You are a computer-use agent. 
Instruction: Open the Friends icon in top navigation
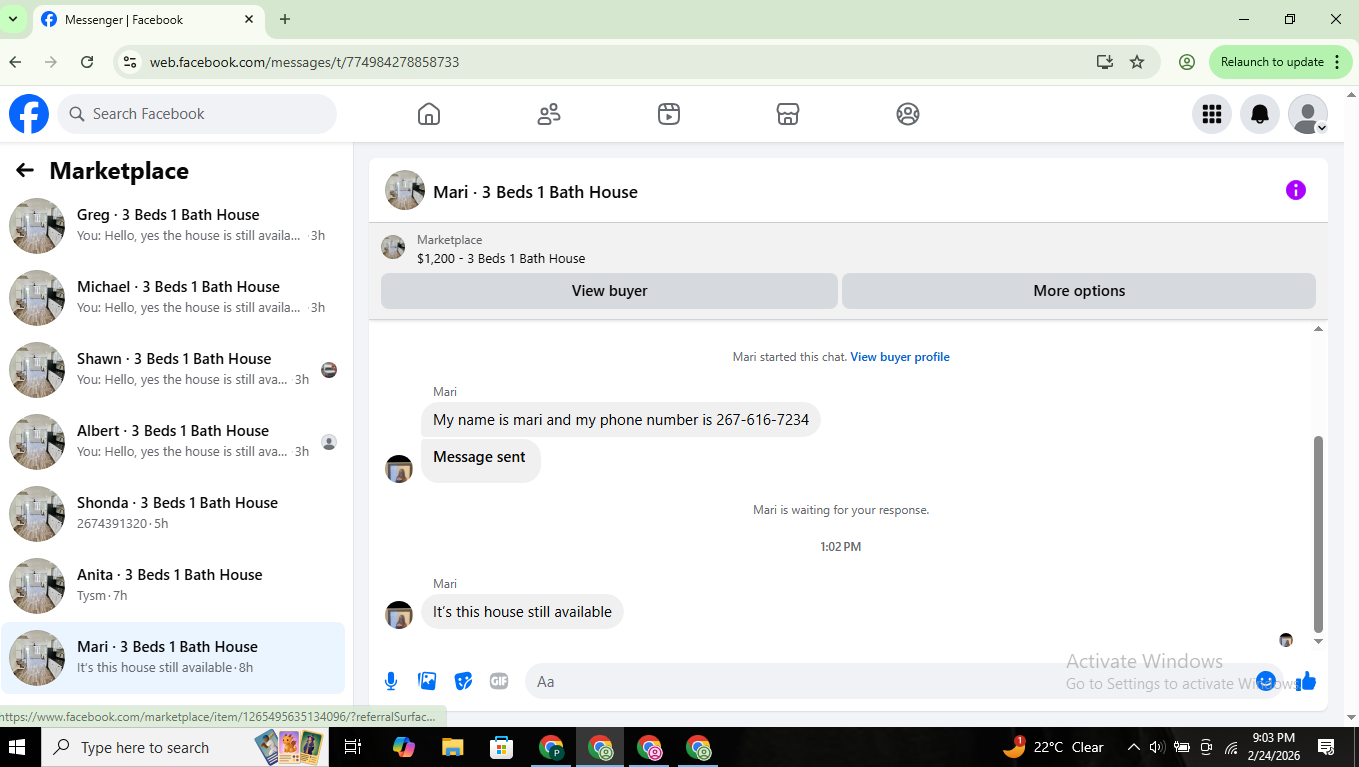tap(549, 114)
